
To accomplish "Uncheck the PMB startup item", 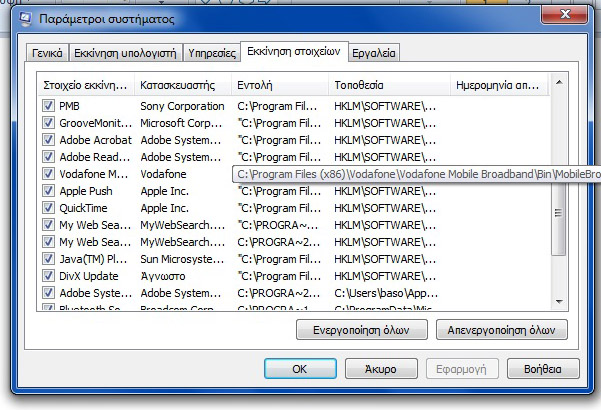I will 48,105.
